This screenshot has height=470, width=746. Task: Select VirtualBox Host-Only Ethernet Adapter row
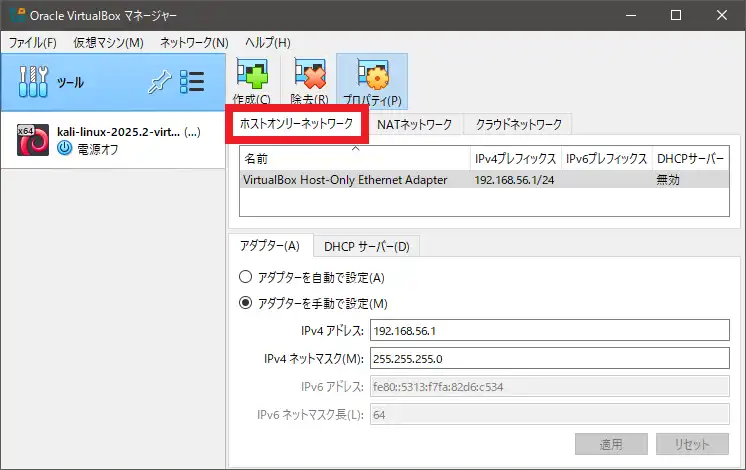(x=484, y=179)
